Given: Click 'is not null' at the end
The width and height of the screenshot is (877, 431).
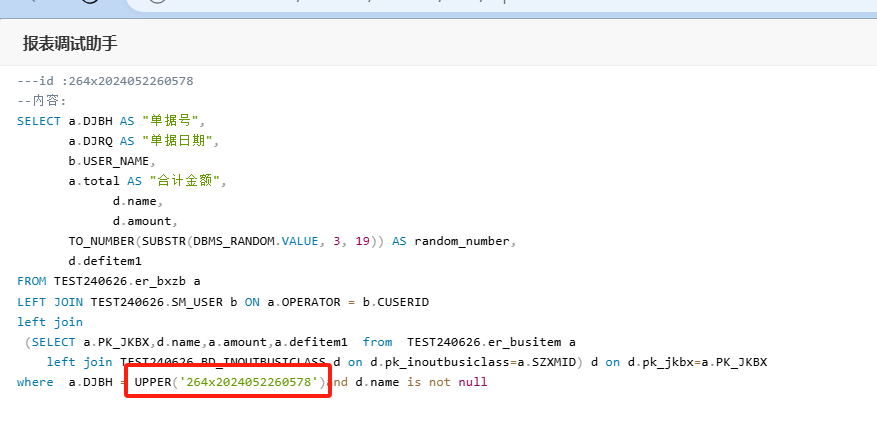Looking at the screenshot, I should pyautogui.click(x=447, y=382).
